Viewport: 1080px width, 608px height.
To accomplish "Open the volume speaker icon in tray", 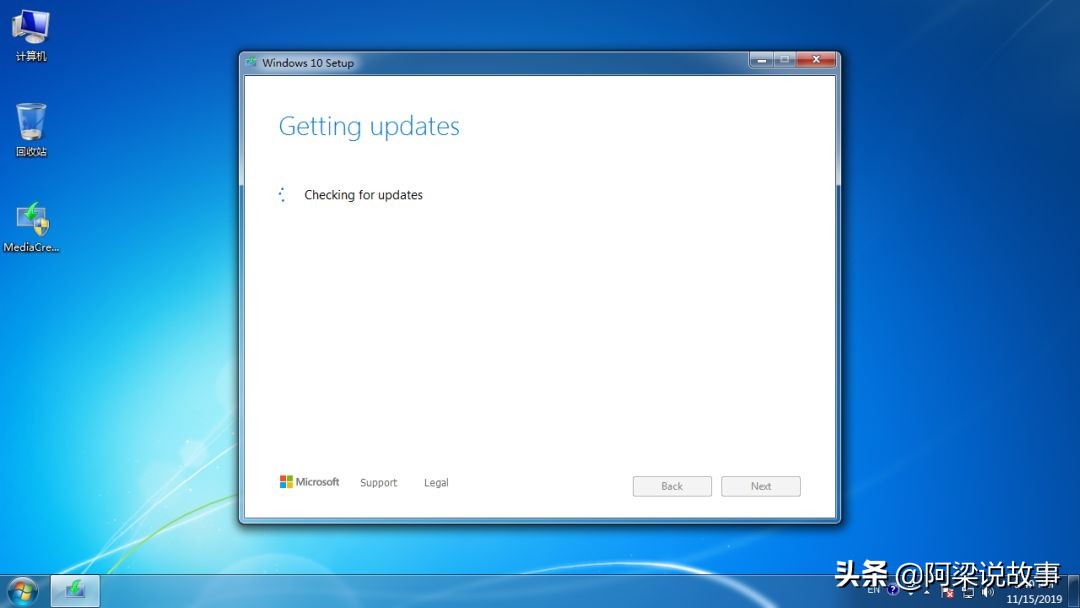I will pos(988,592).
